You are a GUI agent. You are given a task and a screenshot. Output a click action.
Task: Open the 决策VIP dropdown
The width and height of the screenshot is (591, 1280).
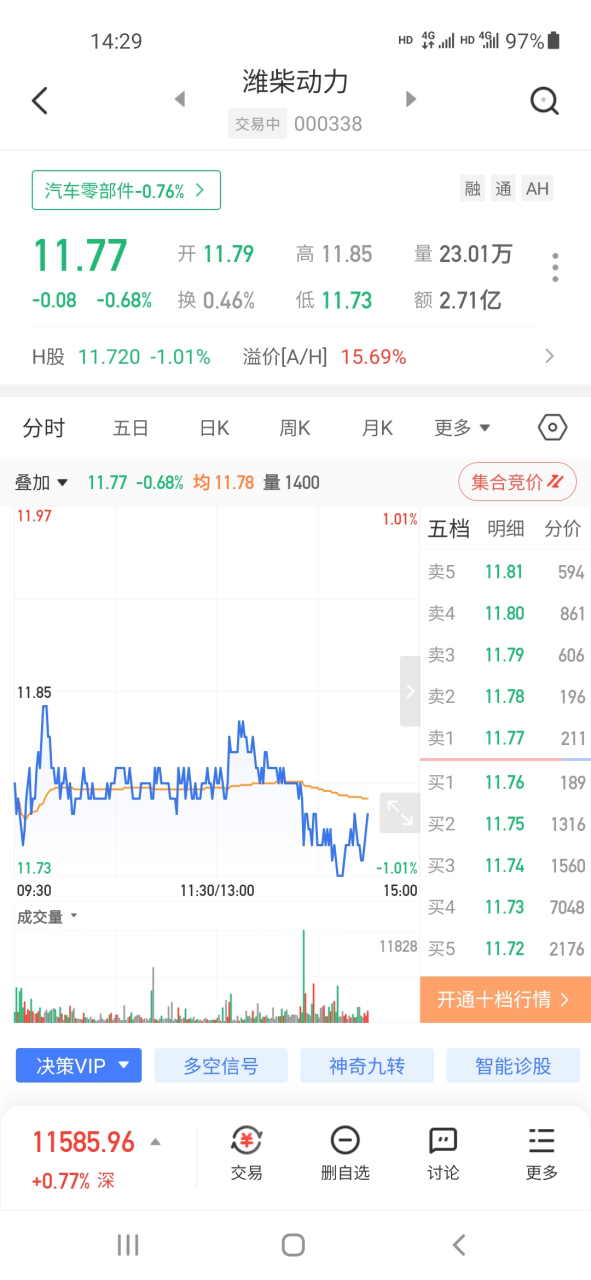(79, 1066)
